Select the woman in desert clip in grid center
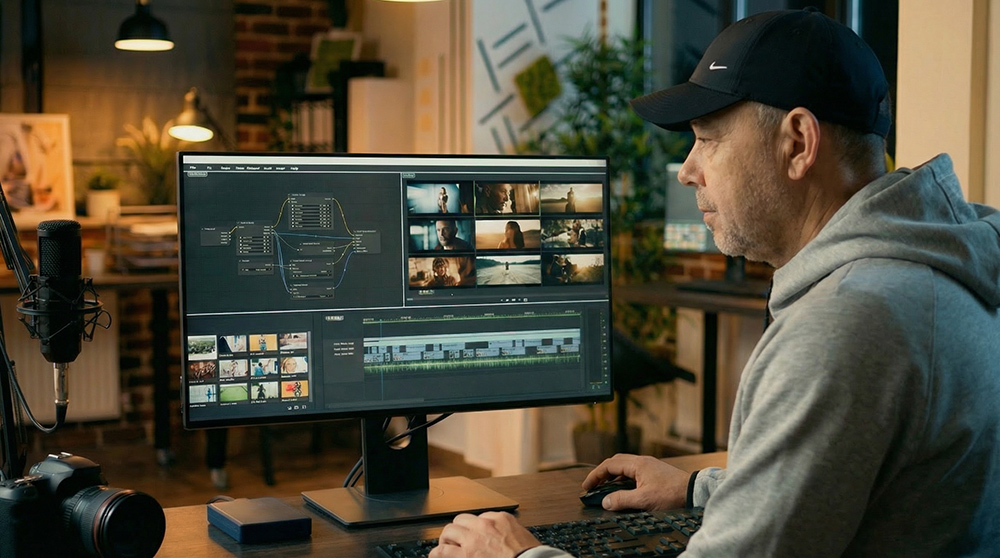This screenshot has height=558, width=1000. (x=507, y=234)
